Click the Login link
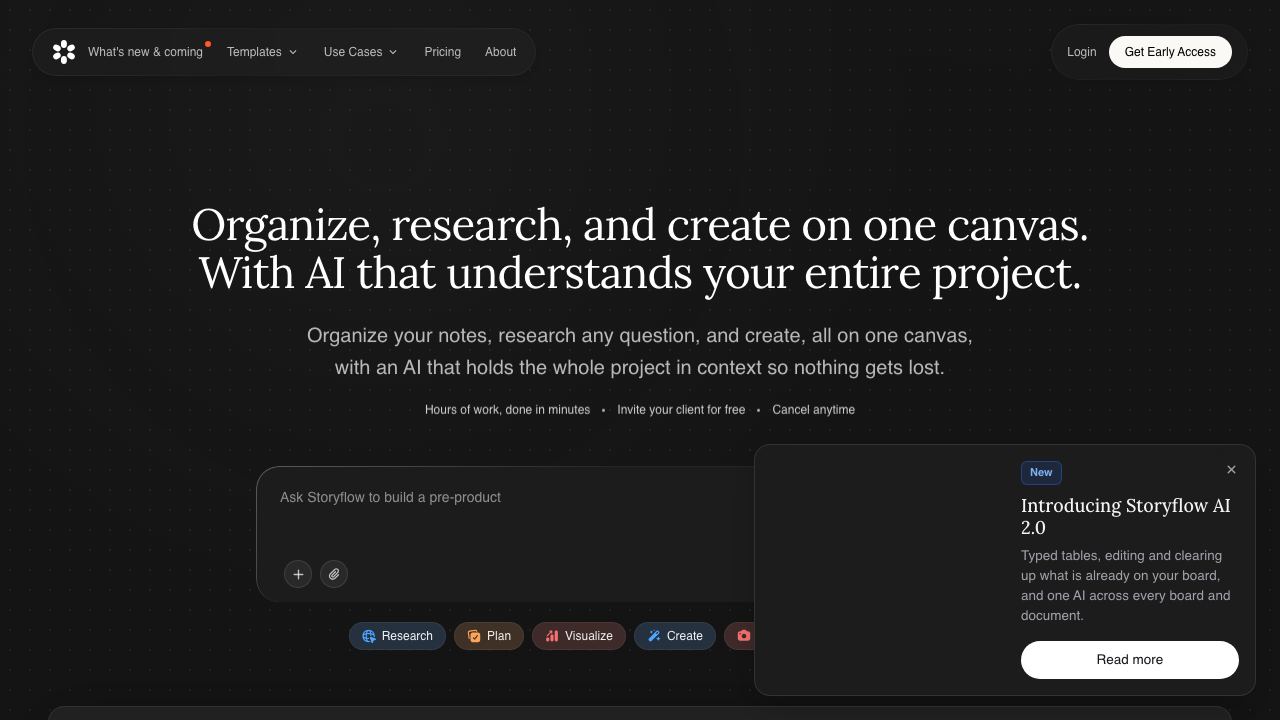1280x720 pixels. point(1081,52)
